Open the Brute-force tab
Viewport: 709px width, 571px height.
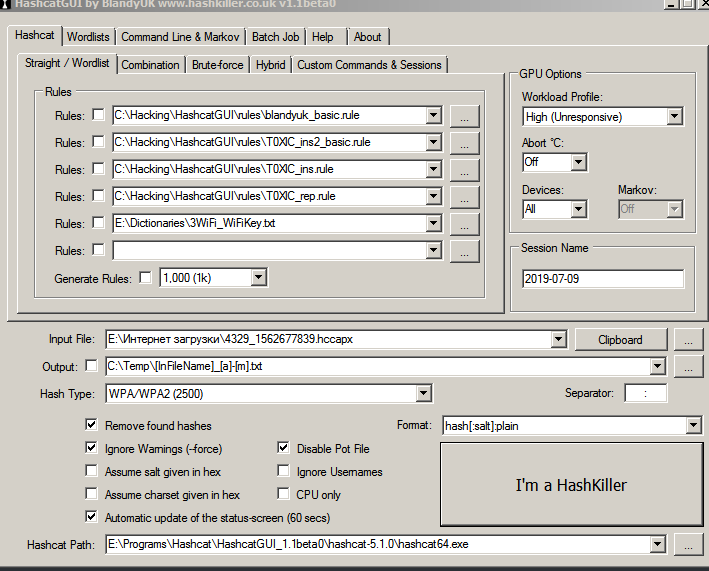pyautogui.click(x=217, y=65)
